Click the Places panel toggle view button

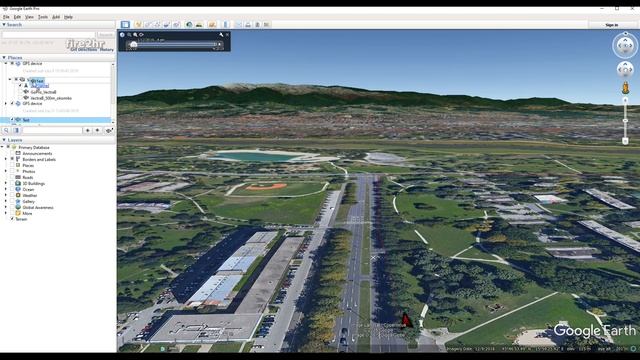click(x=16, y=130)
